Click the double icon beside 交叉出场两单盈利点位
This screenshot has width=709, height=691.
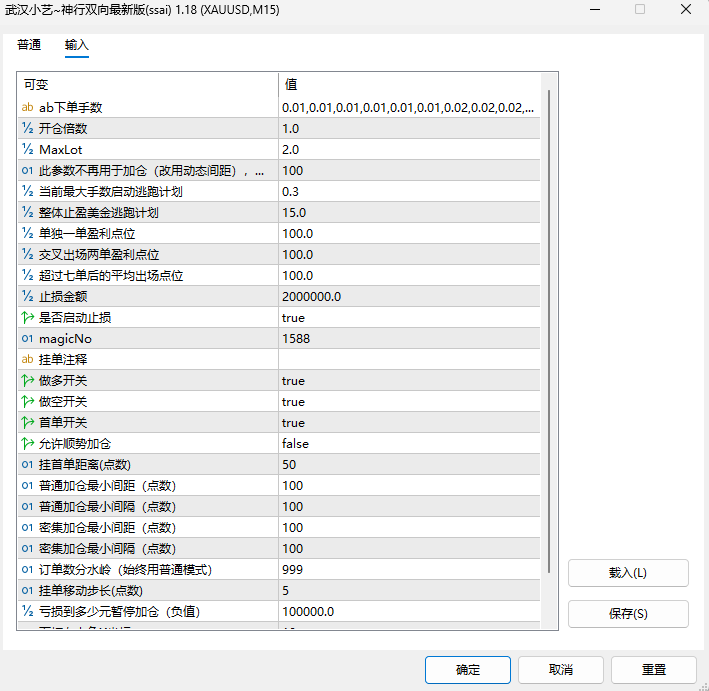point(28,254)
